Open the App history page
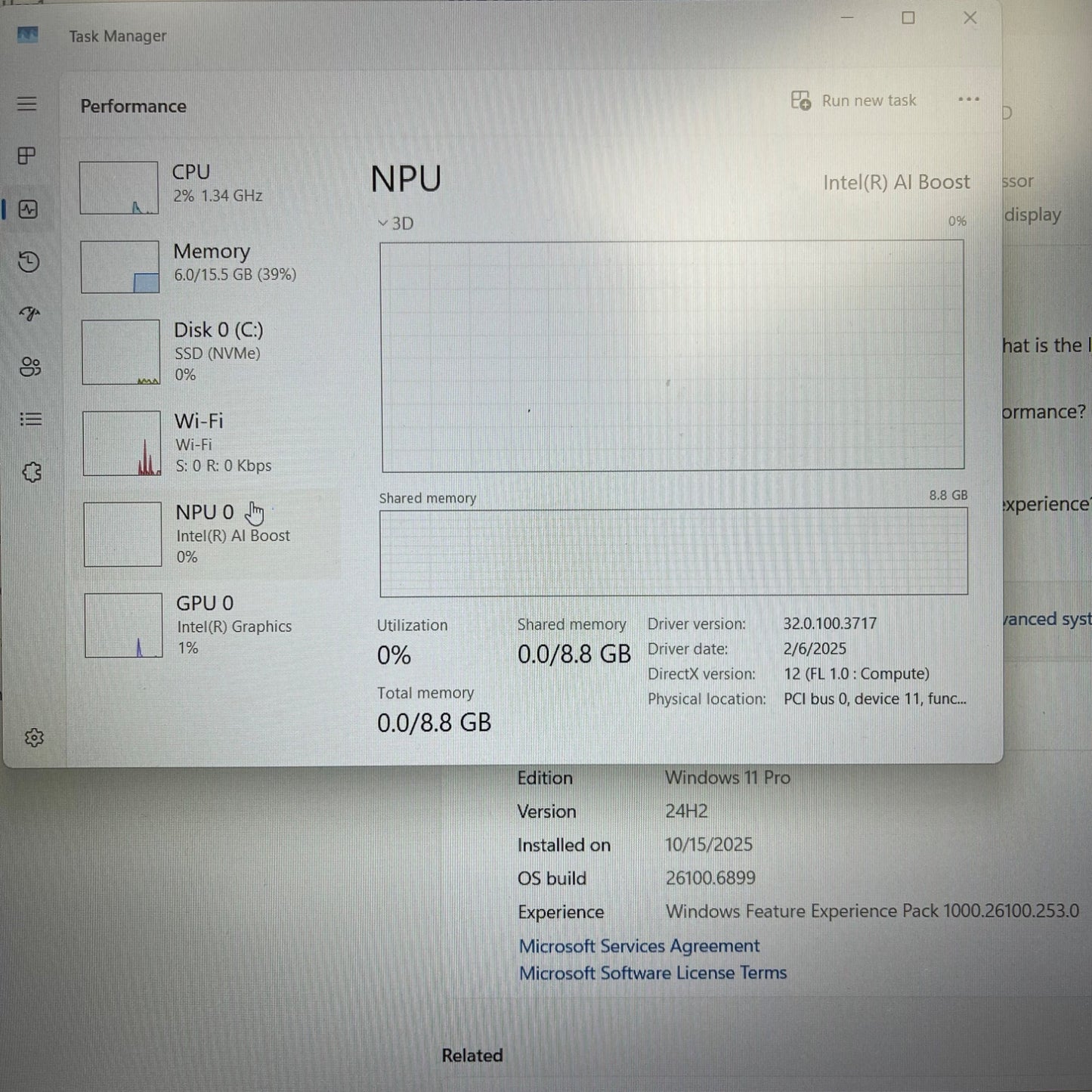 (x=27, y=263)
